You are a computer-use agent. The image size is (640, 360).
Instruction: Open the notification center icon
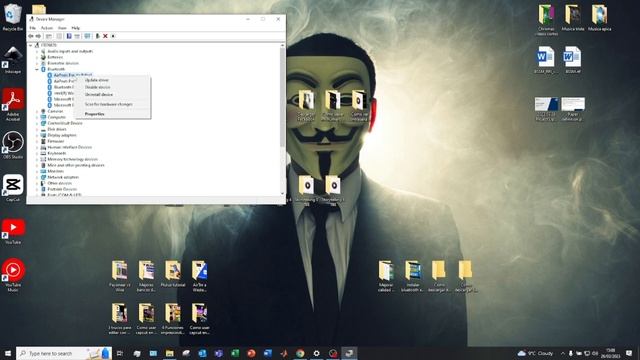(x=629, y=353)
